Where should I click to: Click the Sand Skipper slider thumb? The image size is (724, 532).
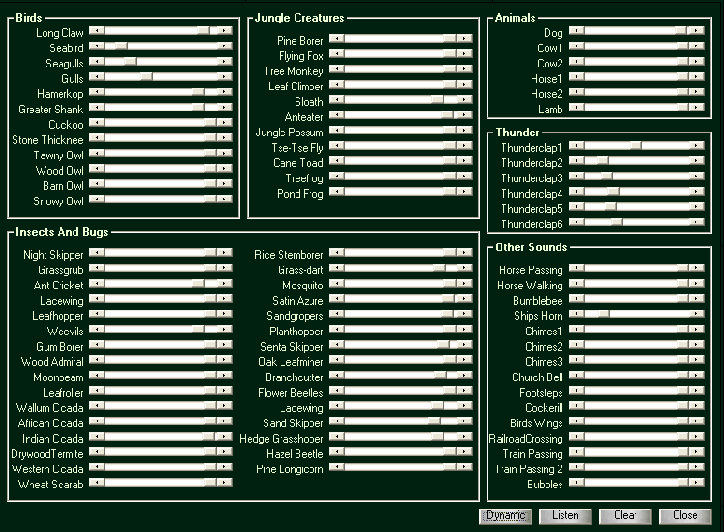(434, 421)
